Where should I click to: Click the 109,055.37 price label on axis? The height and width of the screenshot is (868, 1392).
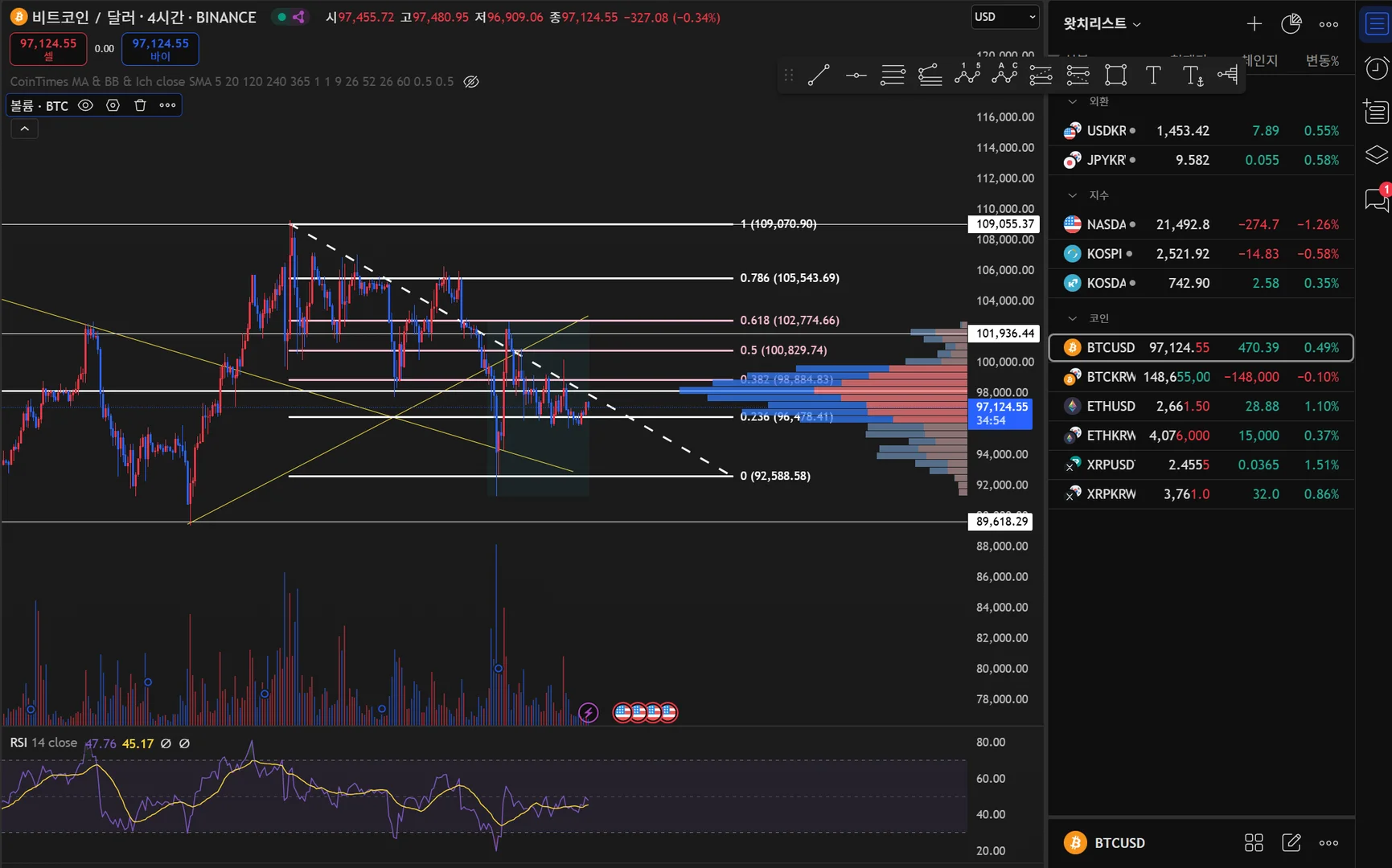click(x=1003, y=224)
